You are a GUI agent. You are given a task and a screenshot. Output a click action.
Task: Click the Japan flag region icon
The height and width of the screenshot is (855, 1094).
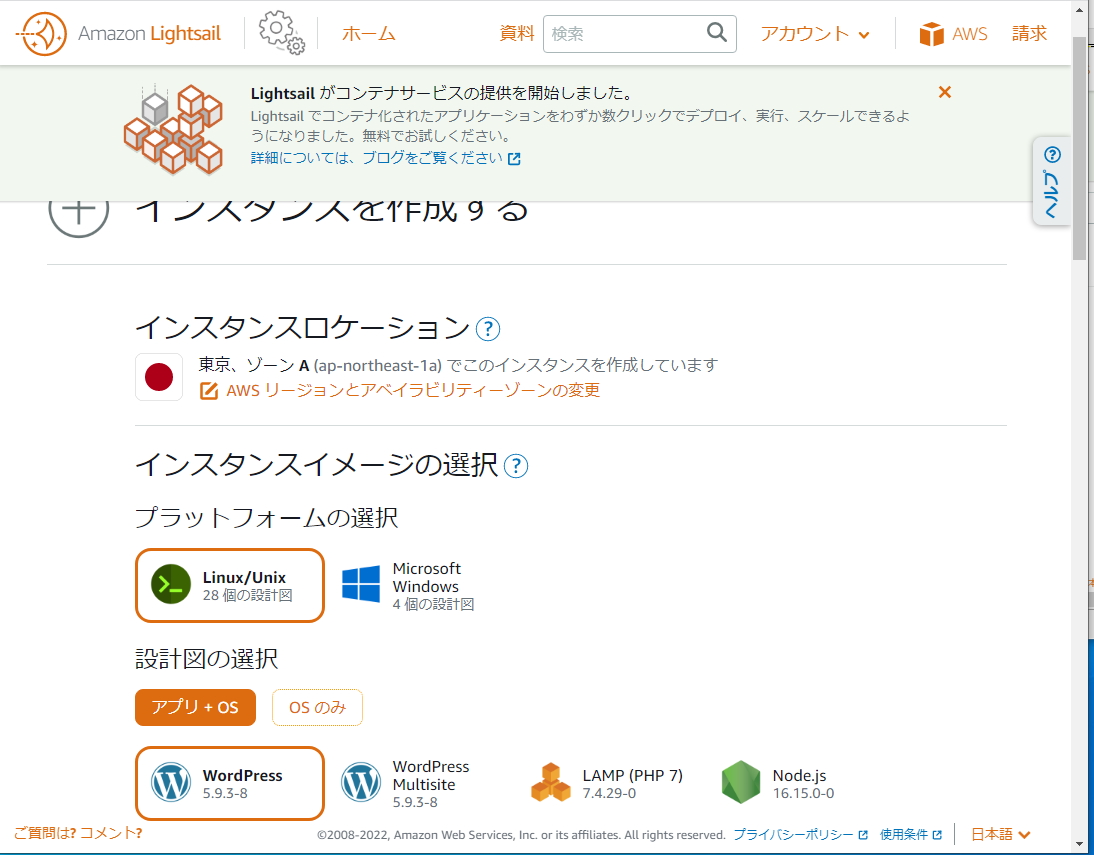pos(159,377)
